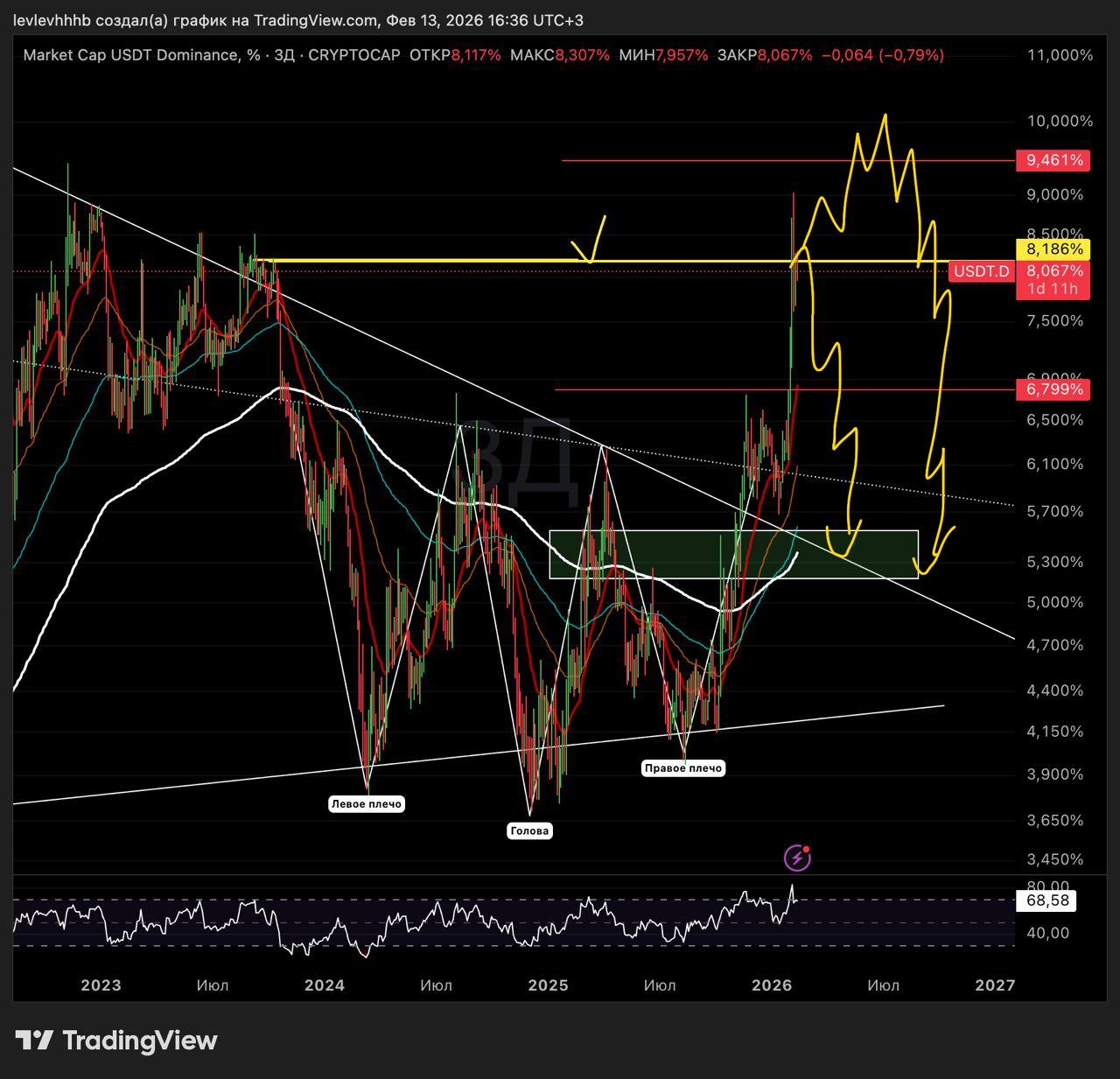The height and width of the screenshot is (1079, 1120).
Task: Click the 2023 label on time axis
Action: point(101,985)
